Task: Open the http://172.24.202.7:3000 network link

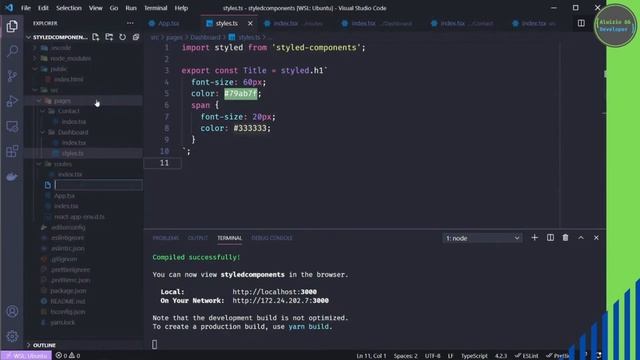Action: (280, 301)
